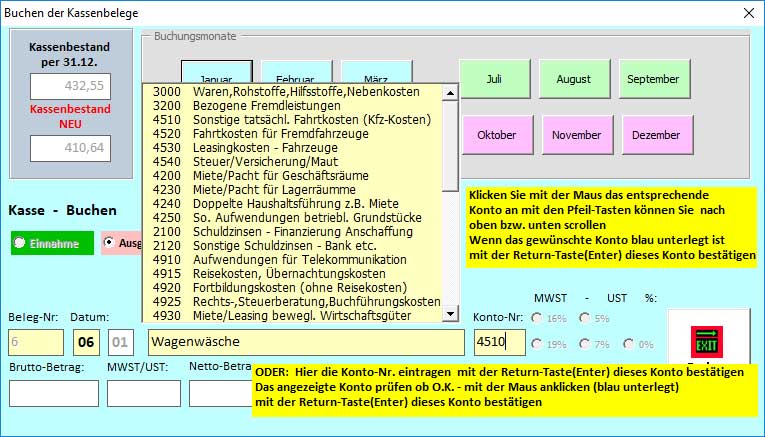Select the Oktober booking month
765x437 pixels.
497,135
